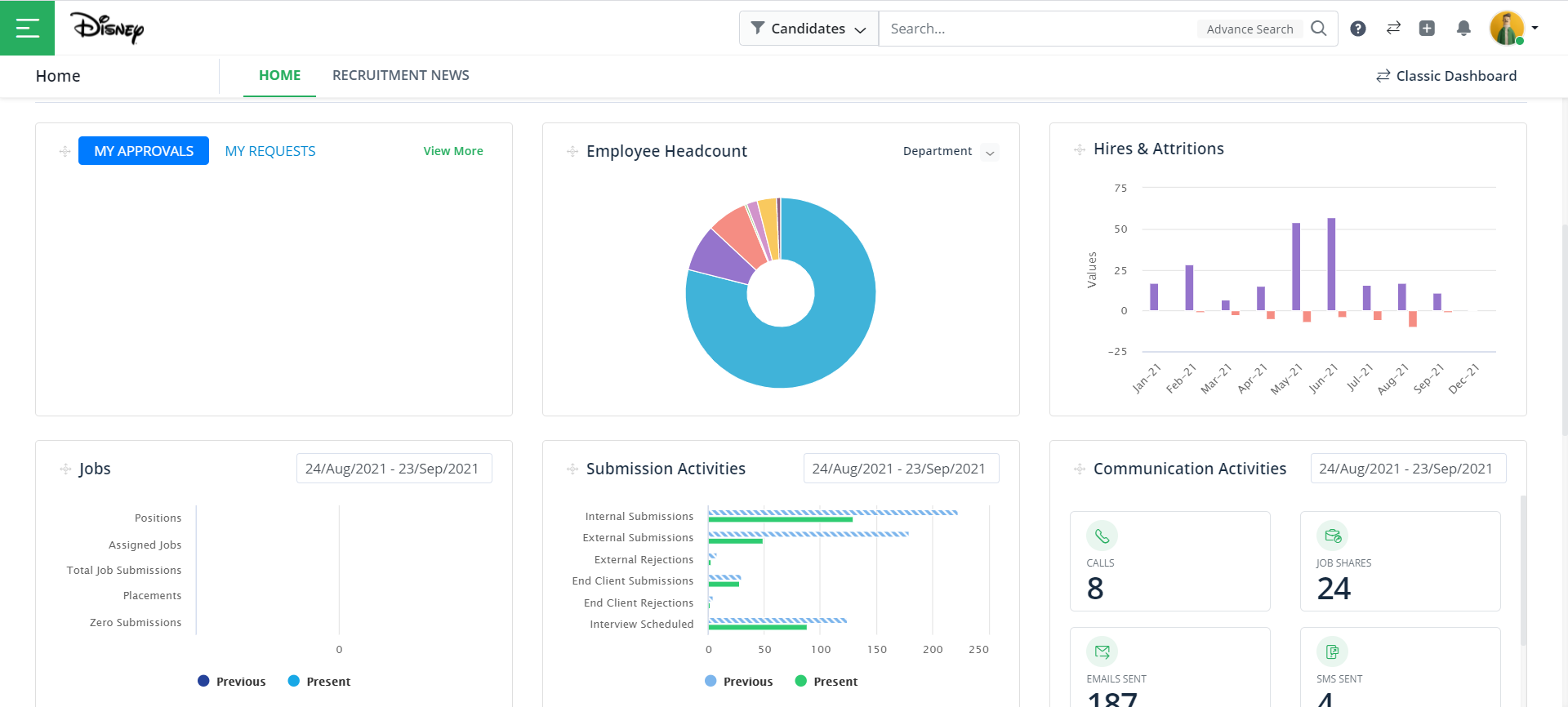Click the Internal Submissions present bar
This screenshot has width=1568, height=707.
click(780, 519)
